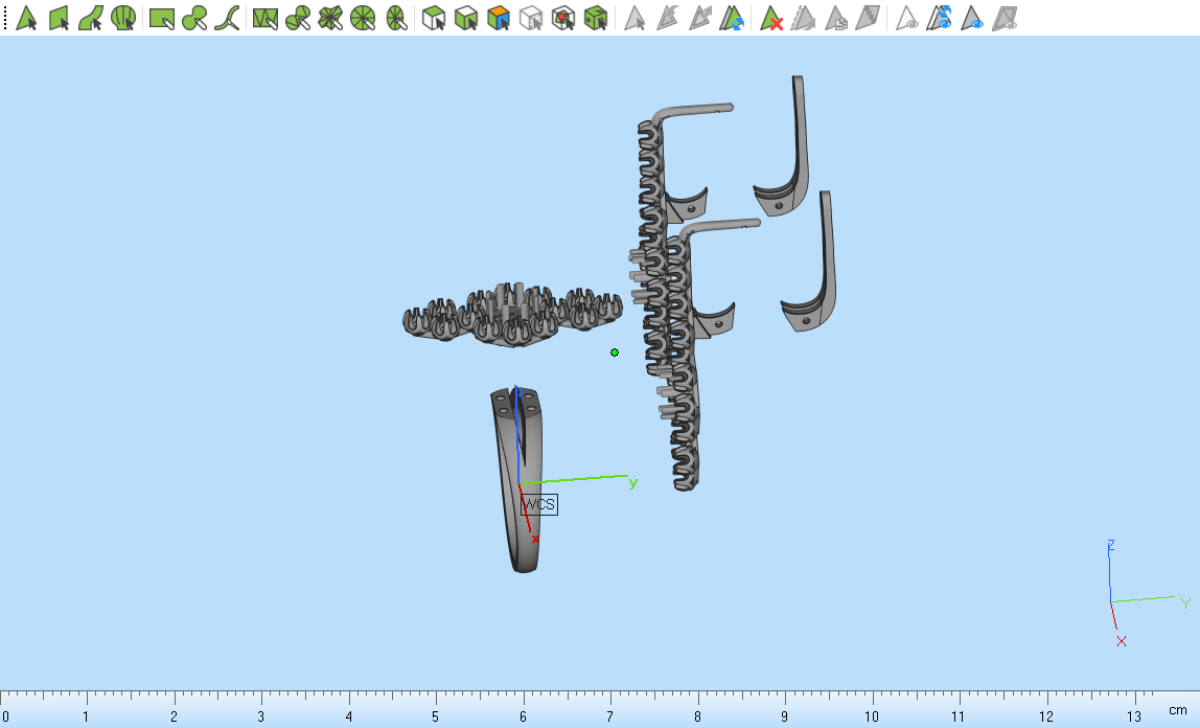
Task: Click the orange and blue cube icon
Action: coord(498,17)
